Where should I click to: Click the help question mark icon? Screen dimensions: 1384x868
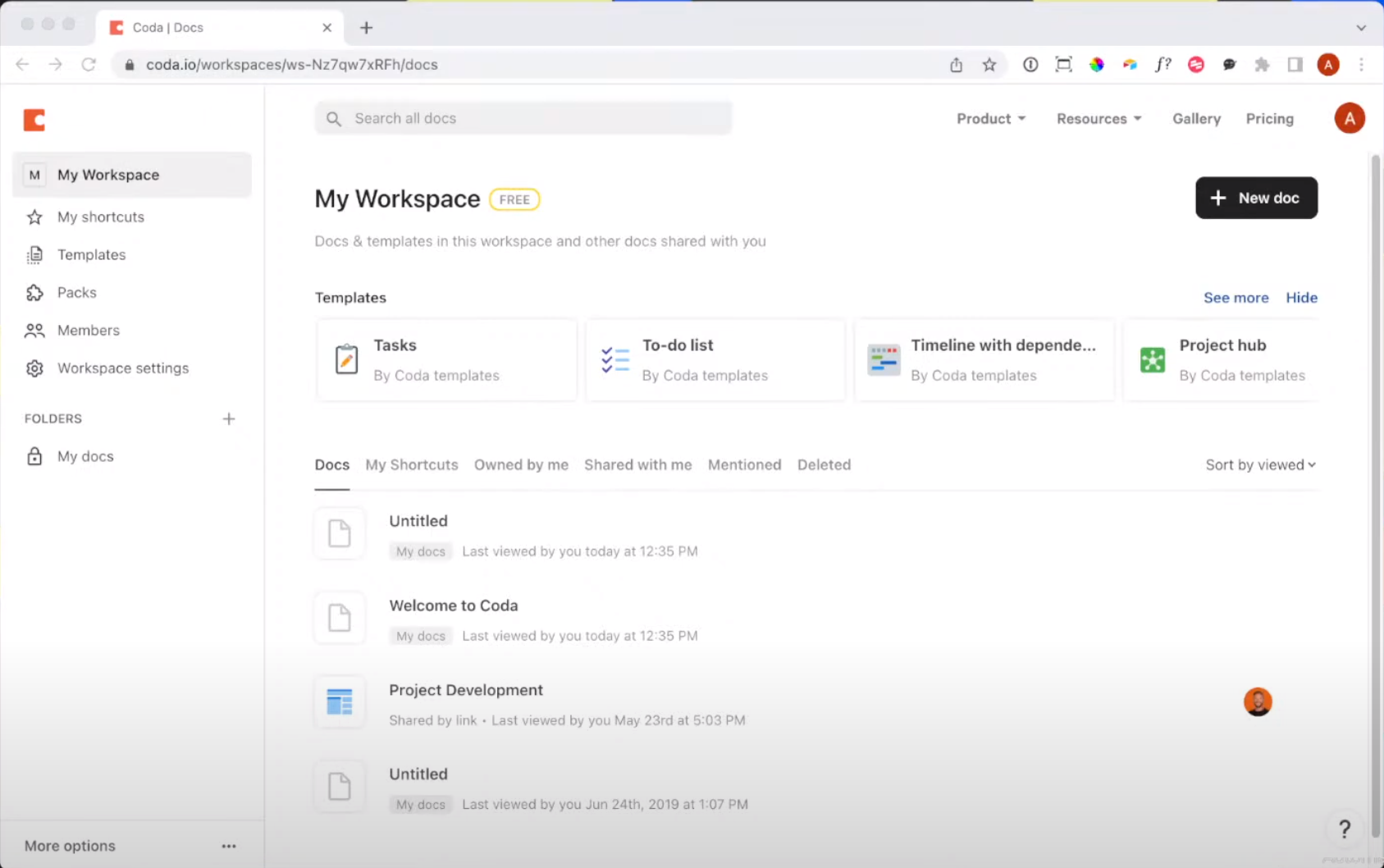pos(1344,829)
